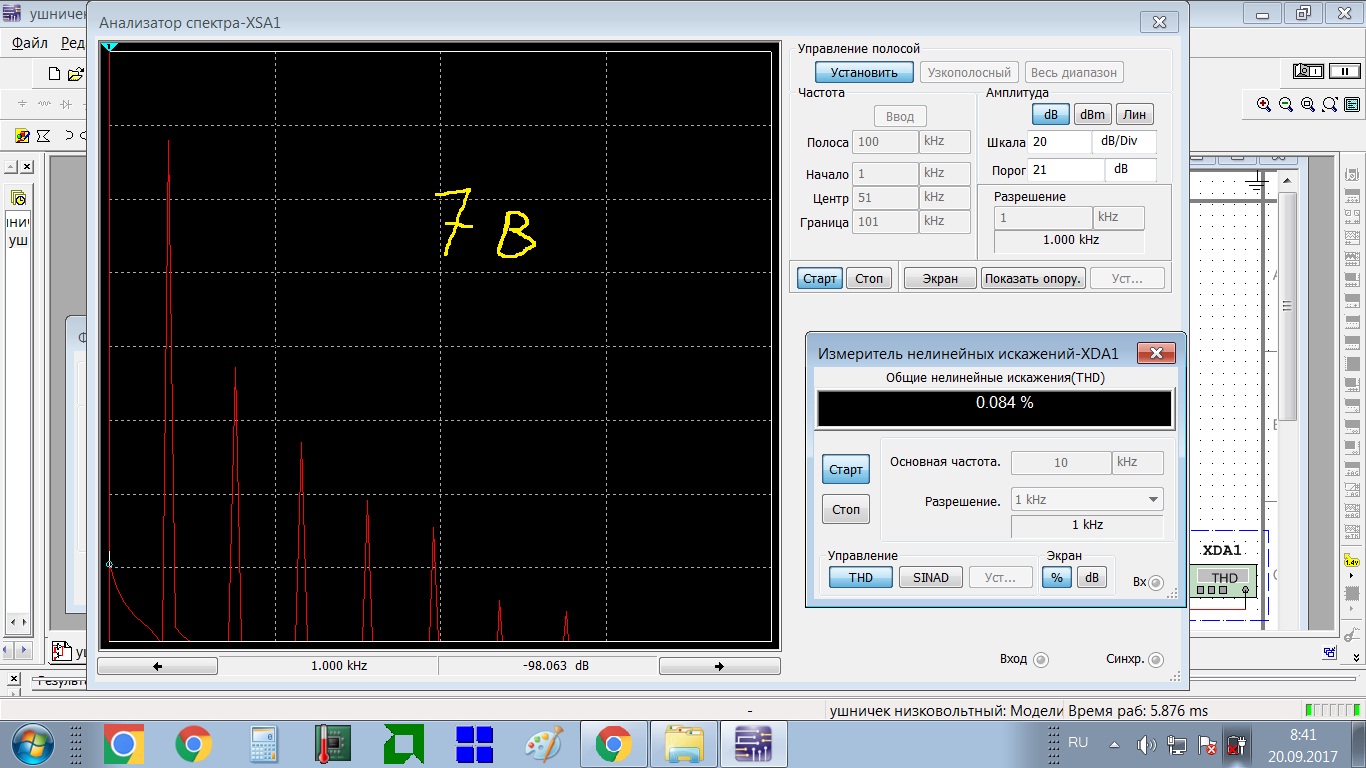
Task: Zoom in with the red plus magnifier
Action: pyautogui.click(x=1264, y=104)
